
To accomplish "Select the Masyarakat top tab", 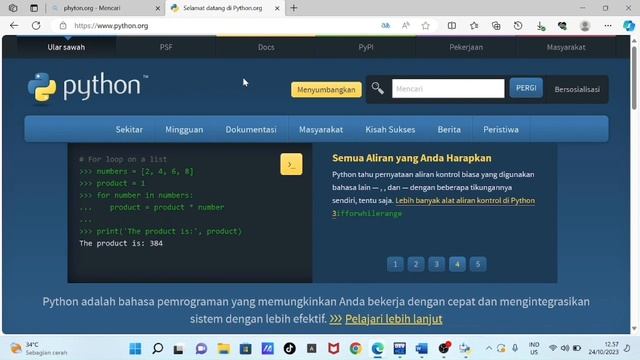I will pos(566,47).
